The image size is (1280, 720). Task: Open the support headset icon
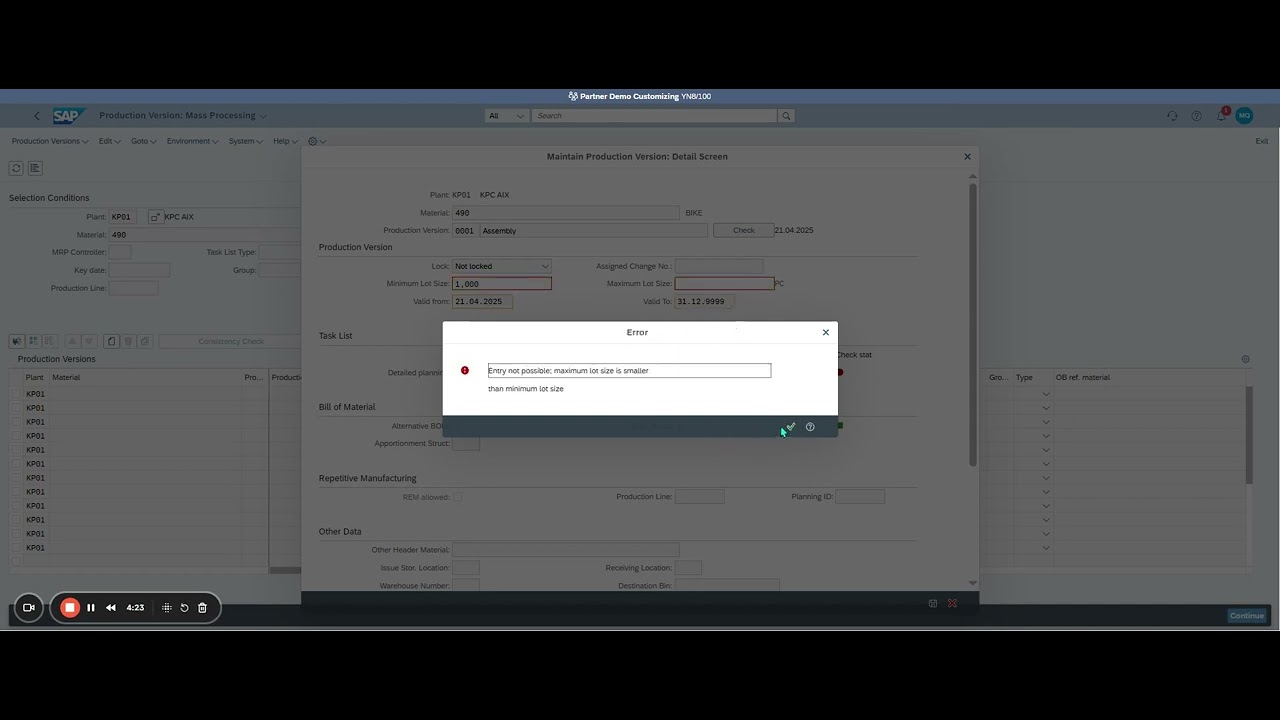(x=1172, y=116)
